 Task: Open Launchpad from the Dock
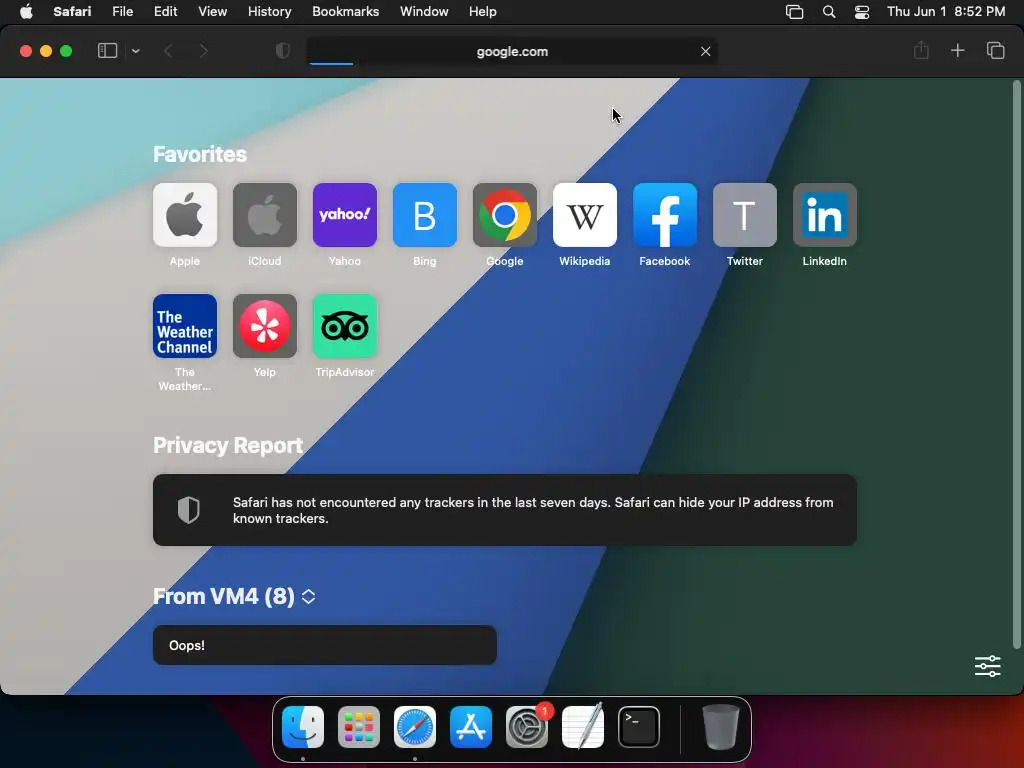pyautogui.click(x=359, y=727)
